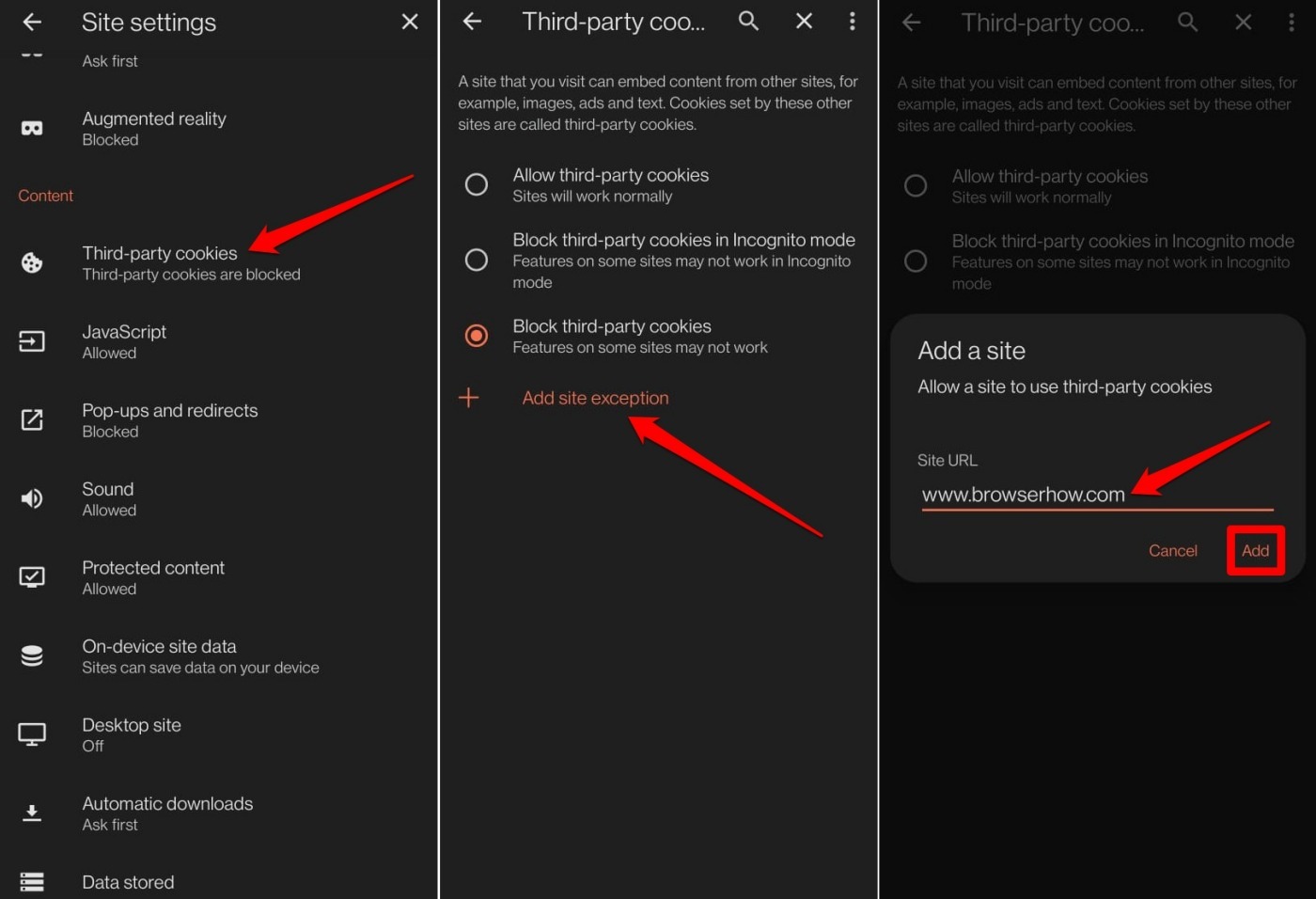Tap the 'Add a site' dialog title
This screenshot has height=899, width=1316.
click(x=971, y=351)
